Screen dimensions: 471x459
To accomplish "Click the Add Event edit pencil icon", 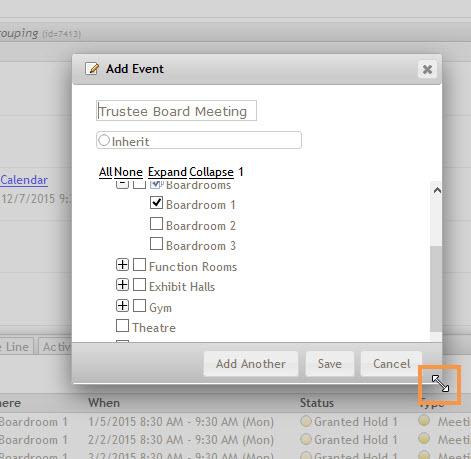I will coord(92,69).
